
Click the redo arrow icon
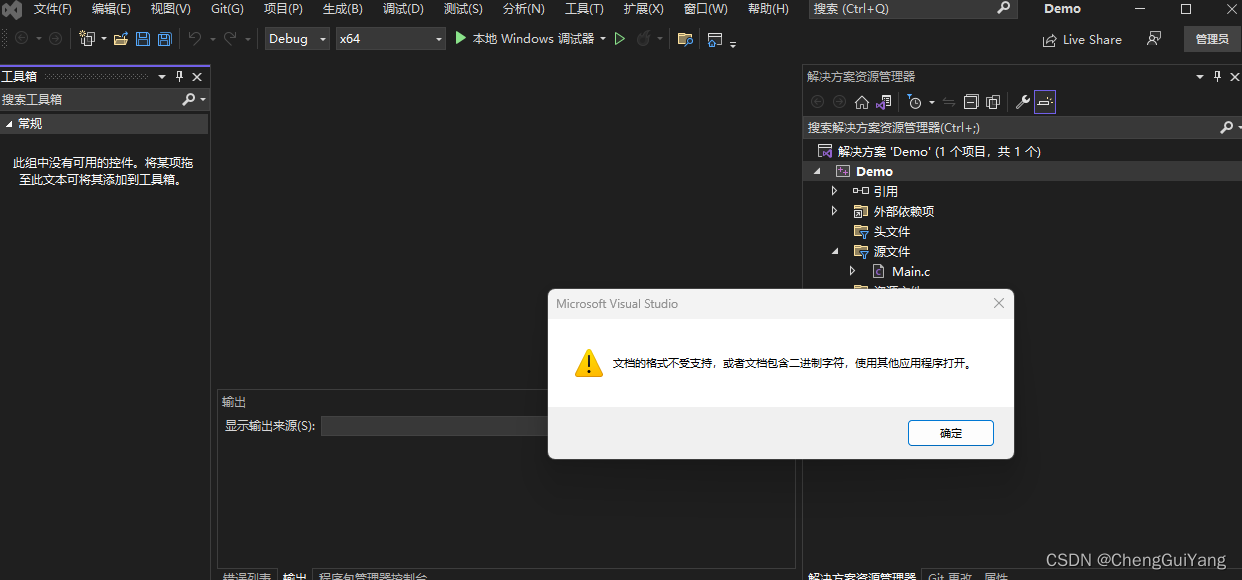(230, 39)
